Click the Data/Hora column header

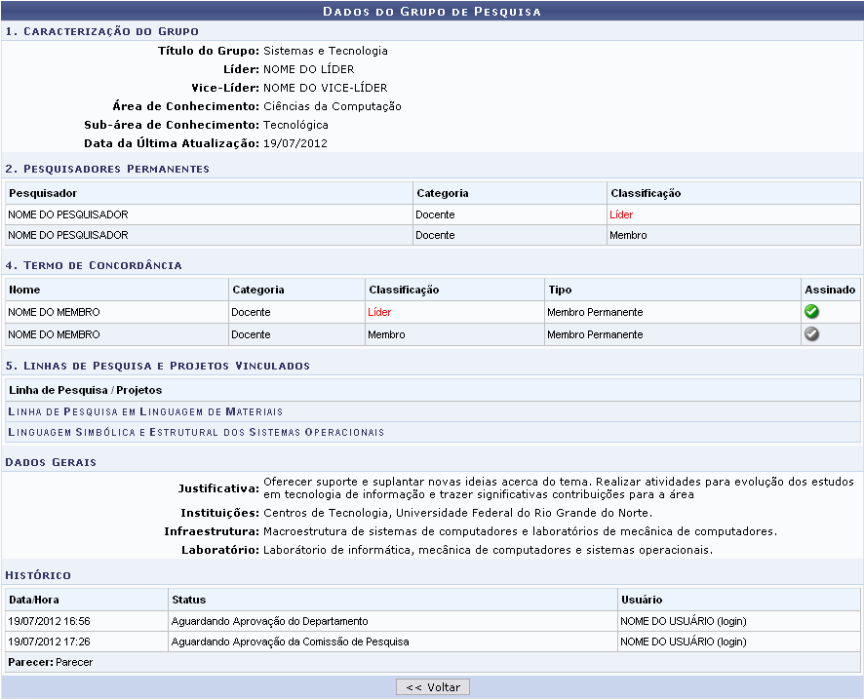coord(35,599)
